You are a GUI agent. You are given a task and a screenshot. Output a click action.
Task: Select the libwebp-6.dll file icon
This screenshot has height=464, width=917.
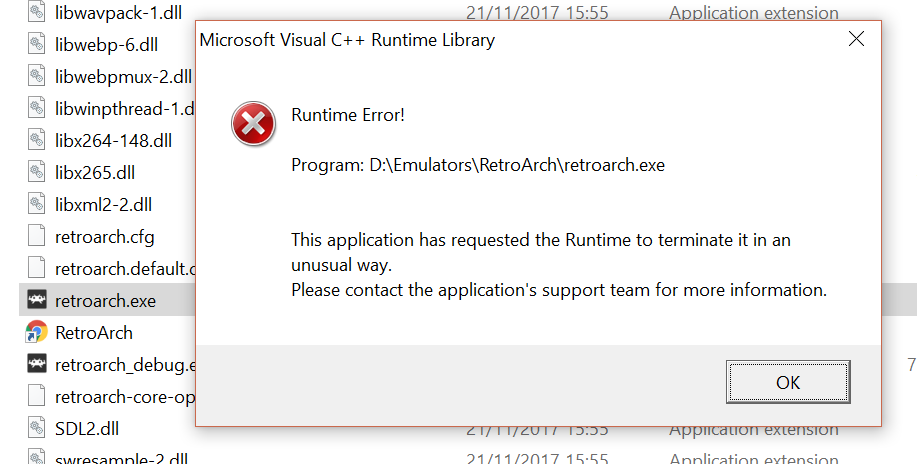click(x=36, y=44)
